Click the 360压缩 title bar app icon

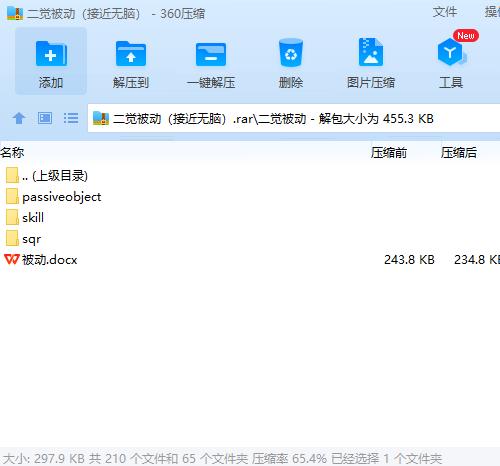pyautogui.click(x=15, y=13)
